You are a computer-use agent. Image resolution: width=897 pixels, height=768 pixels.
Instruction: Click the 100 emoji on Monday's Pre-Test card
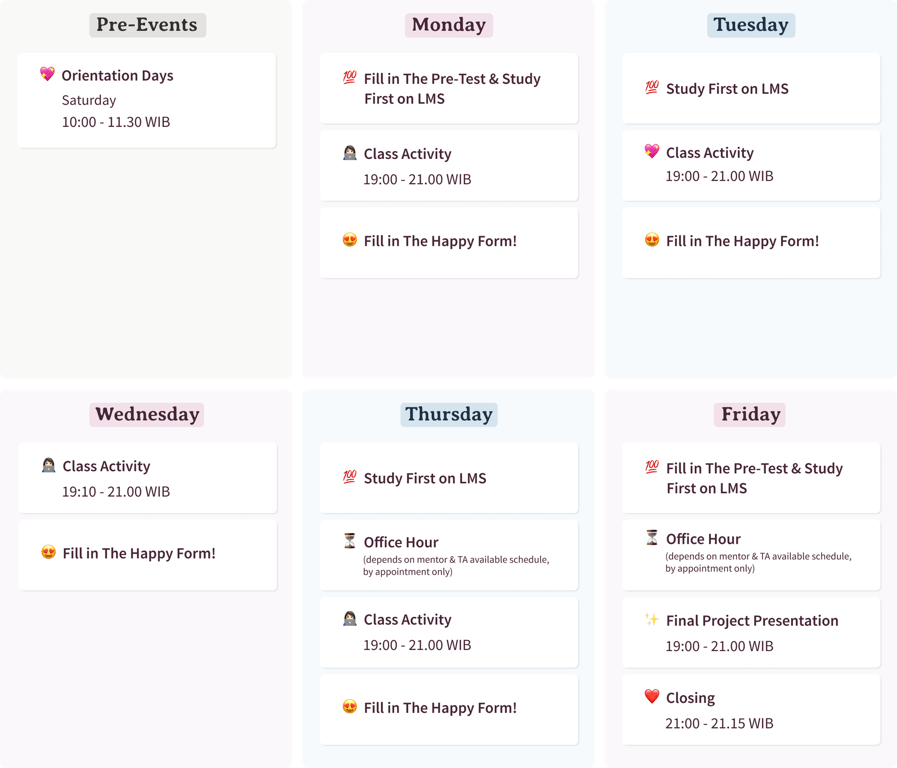(x=350, y=77)
